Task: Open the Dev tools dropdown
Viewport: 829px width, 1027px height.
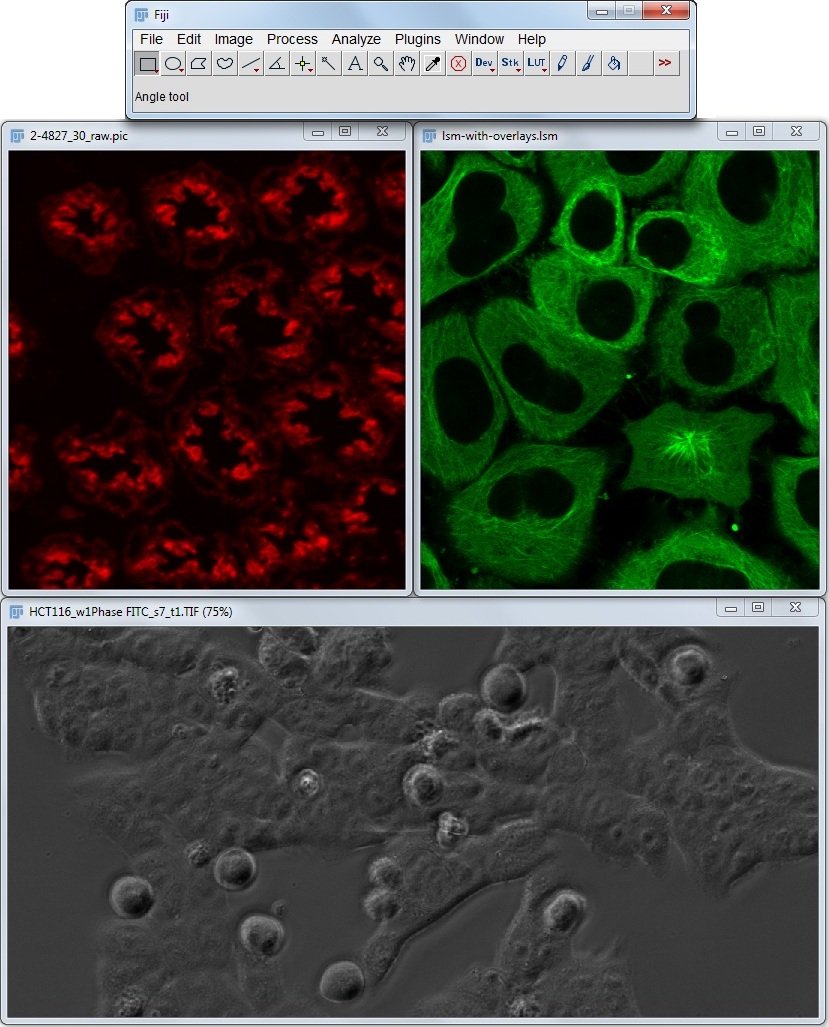Action: (485, 64)
